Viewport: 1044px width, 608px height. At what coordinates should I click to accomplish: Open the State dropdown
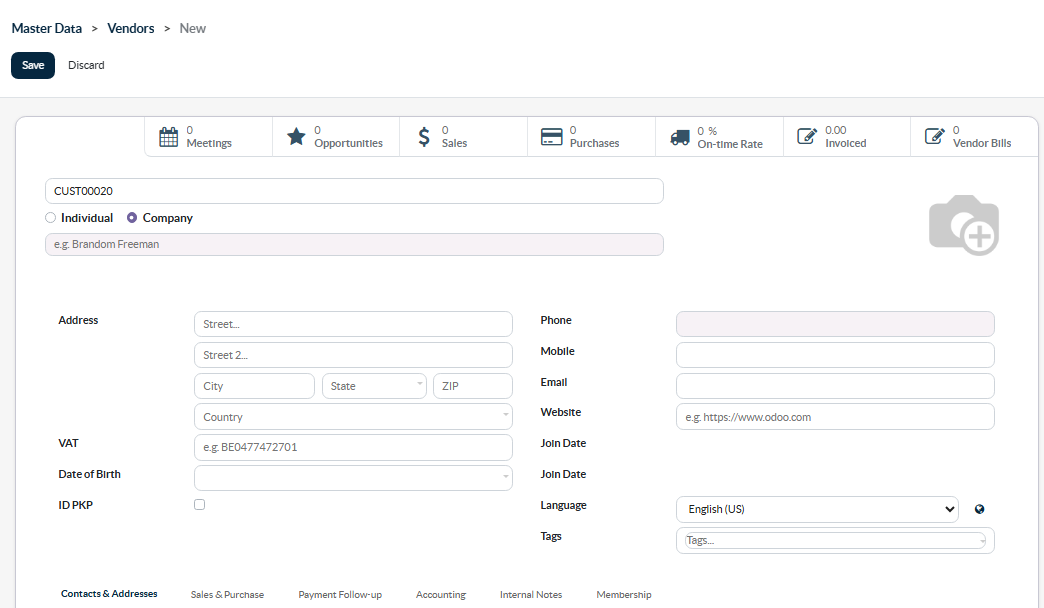coord(374,386)
